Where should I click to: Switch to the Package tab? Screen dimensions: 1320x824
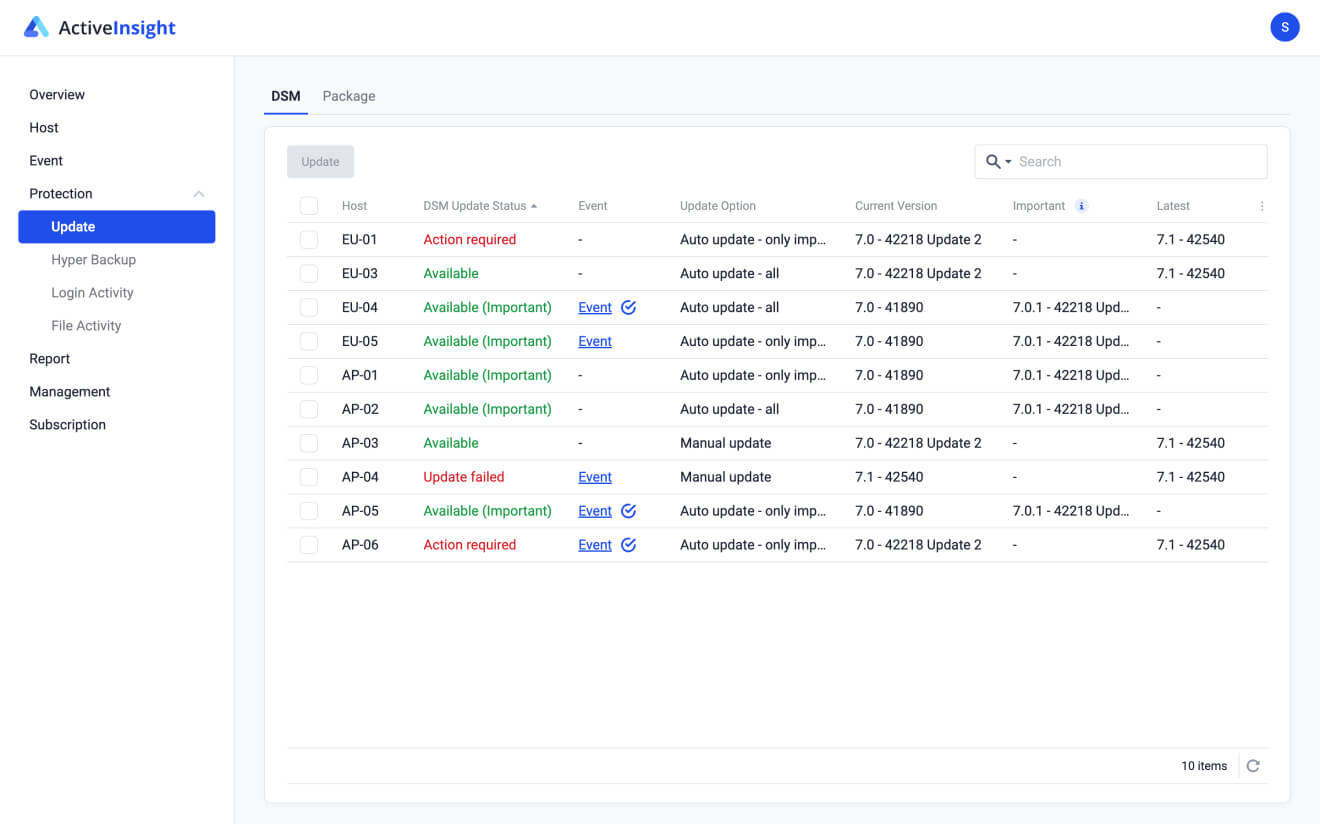[x=348, y=95]
